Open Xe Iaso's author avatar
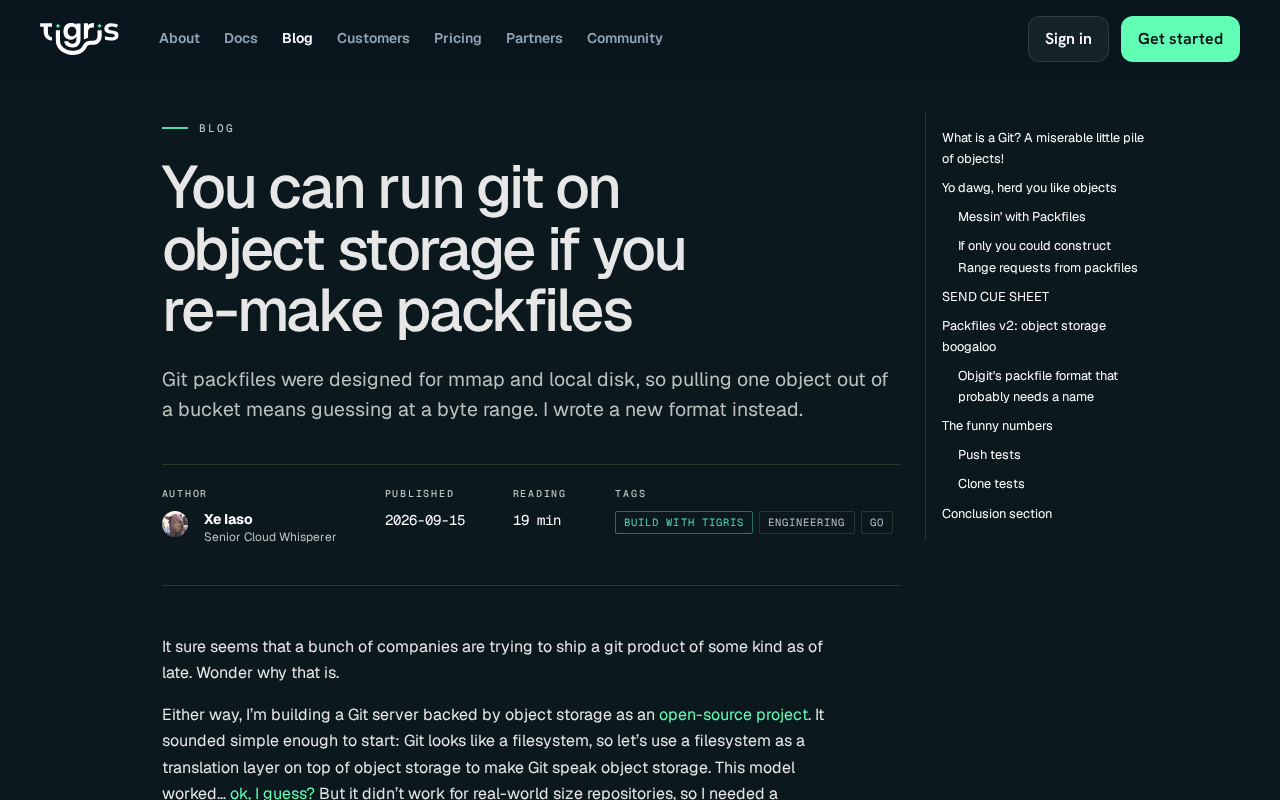 (x=175, y=524)
